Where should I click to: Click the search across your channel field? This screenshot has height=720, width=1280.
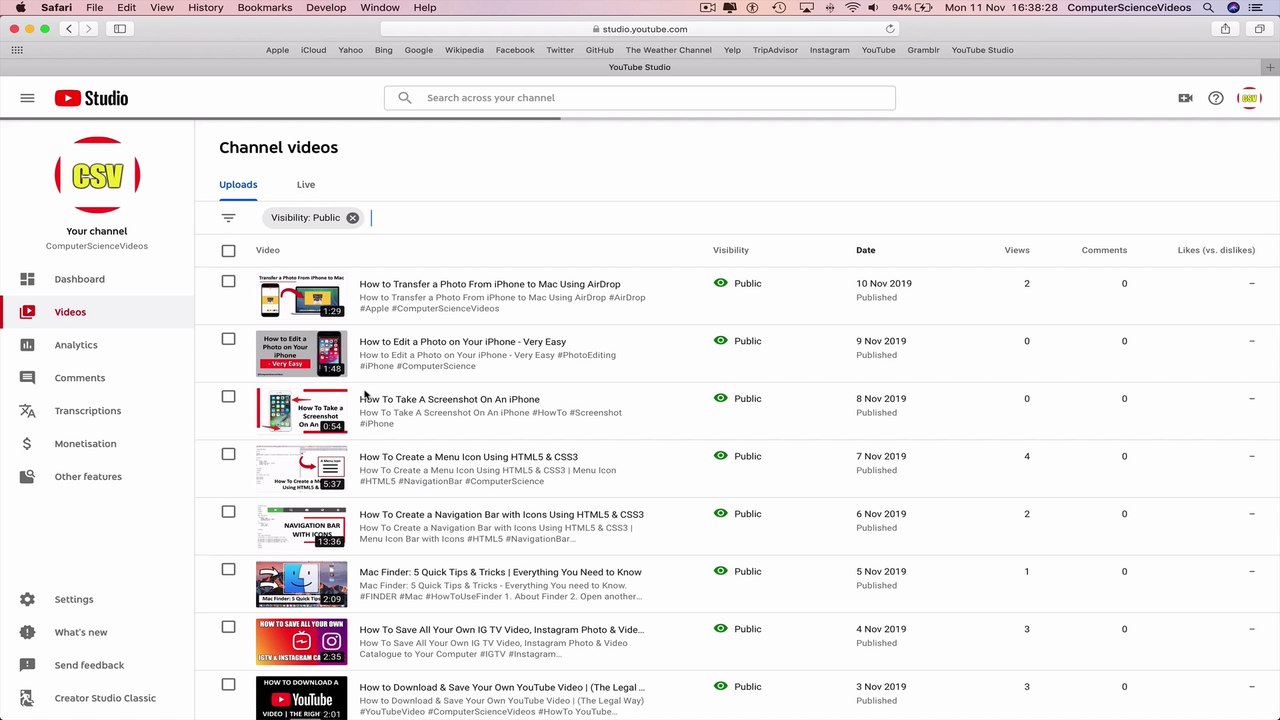tap(640, 98)
